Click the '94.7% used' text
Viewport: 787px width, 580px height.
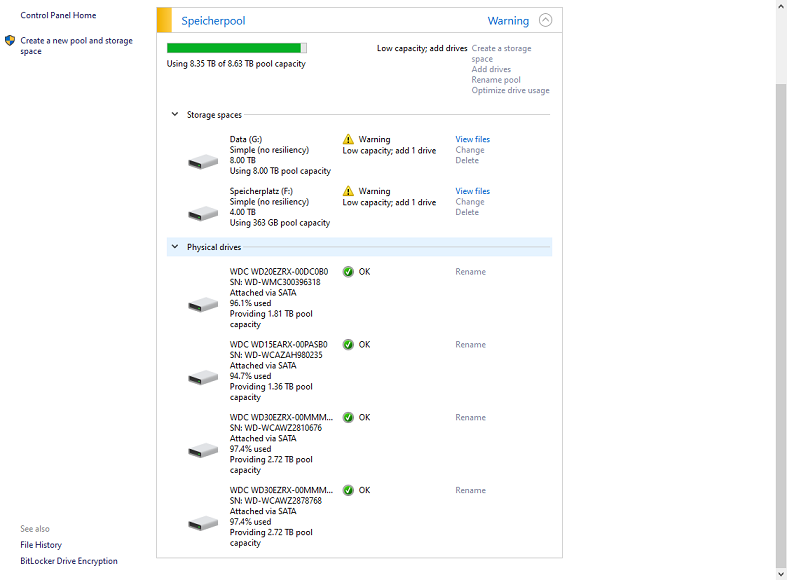[250, 376]
